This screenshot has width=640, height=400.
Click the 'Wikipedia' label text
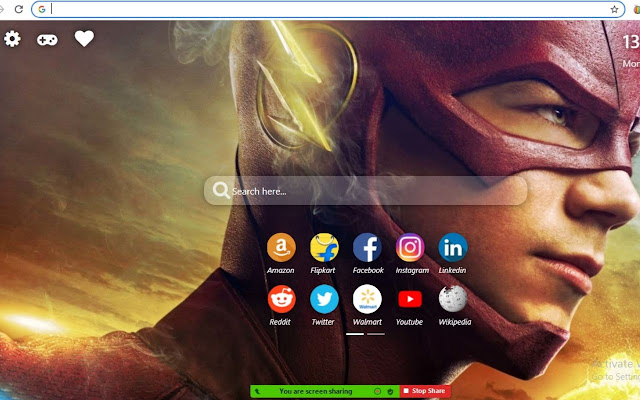point(455,322)
